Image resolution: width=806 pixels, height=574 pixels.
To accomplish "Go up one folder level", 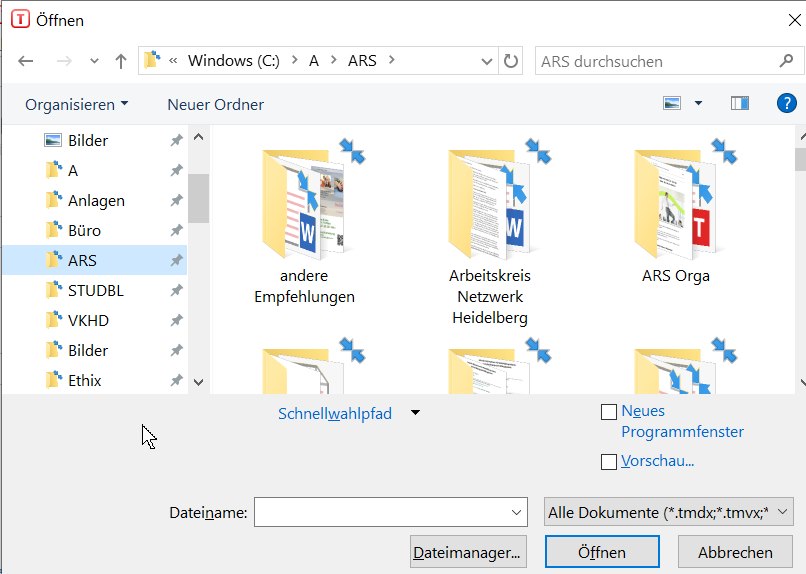I will 121,61.
